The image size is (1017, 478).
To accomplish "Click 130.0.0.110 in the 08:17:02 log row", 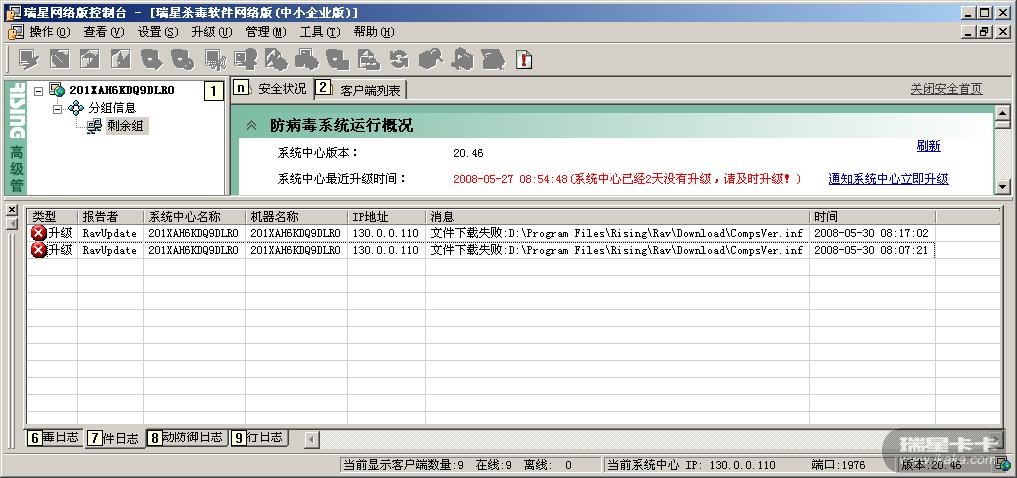I will pyautogui.click(x=386, y=233).
